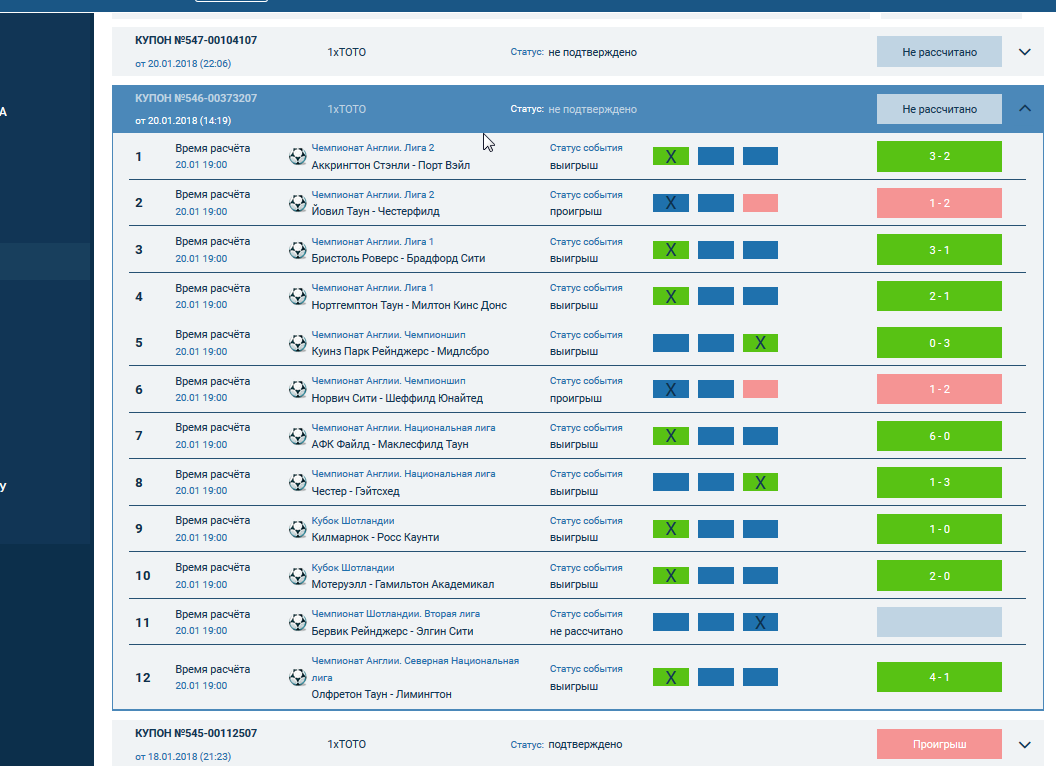Toggle first outcome X box in row 1

click(670, 156)
